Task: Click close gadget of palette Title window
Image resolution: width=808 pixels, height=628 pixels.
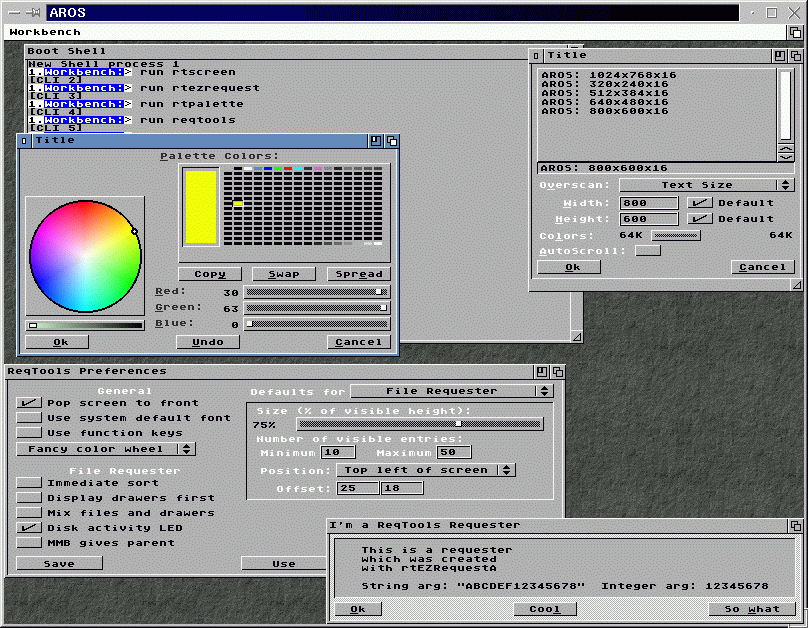Action: pos(24,141)
